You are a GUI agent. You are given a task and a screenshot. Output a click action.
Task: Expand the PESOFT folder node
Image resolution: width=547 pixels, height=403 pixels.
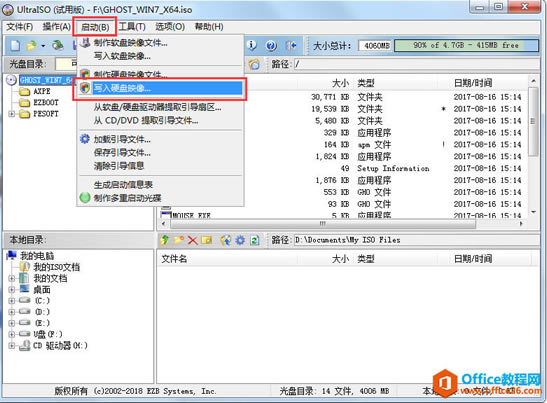[12, 114]
